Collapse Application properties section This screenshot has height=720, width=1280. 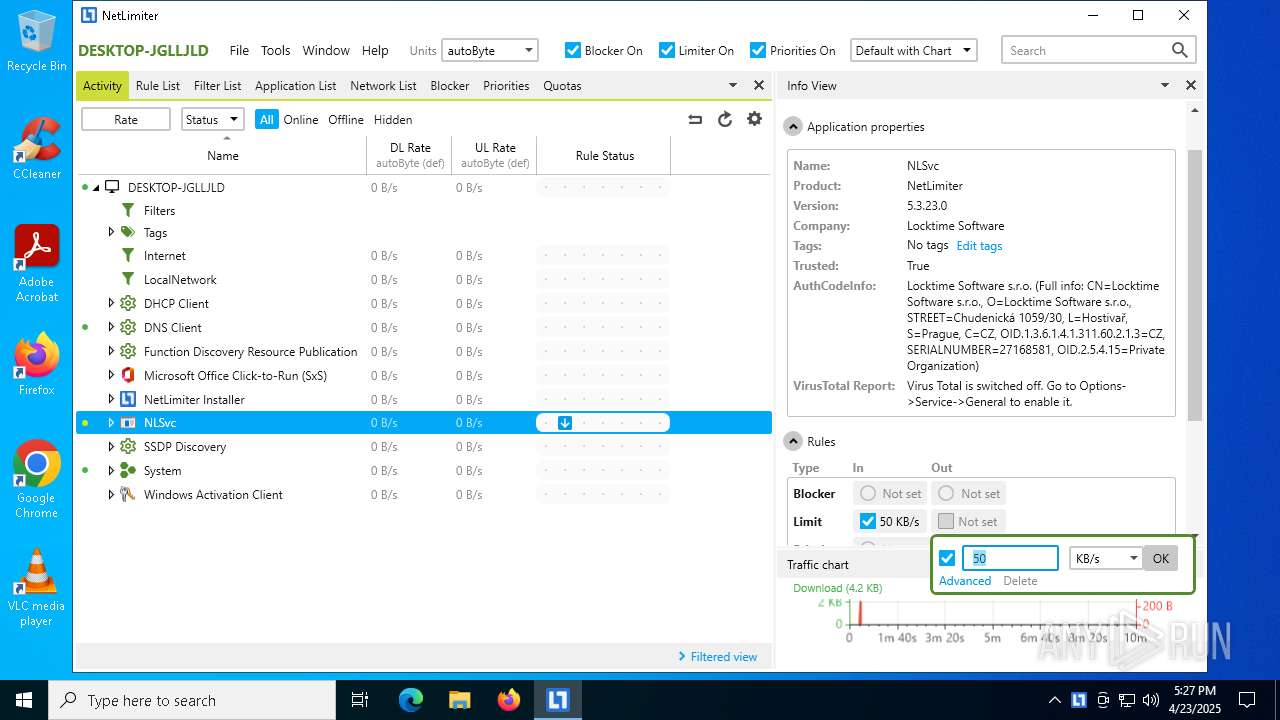[793, 127]
